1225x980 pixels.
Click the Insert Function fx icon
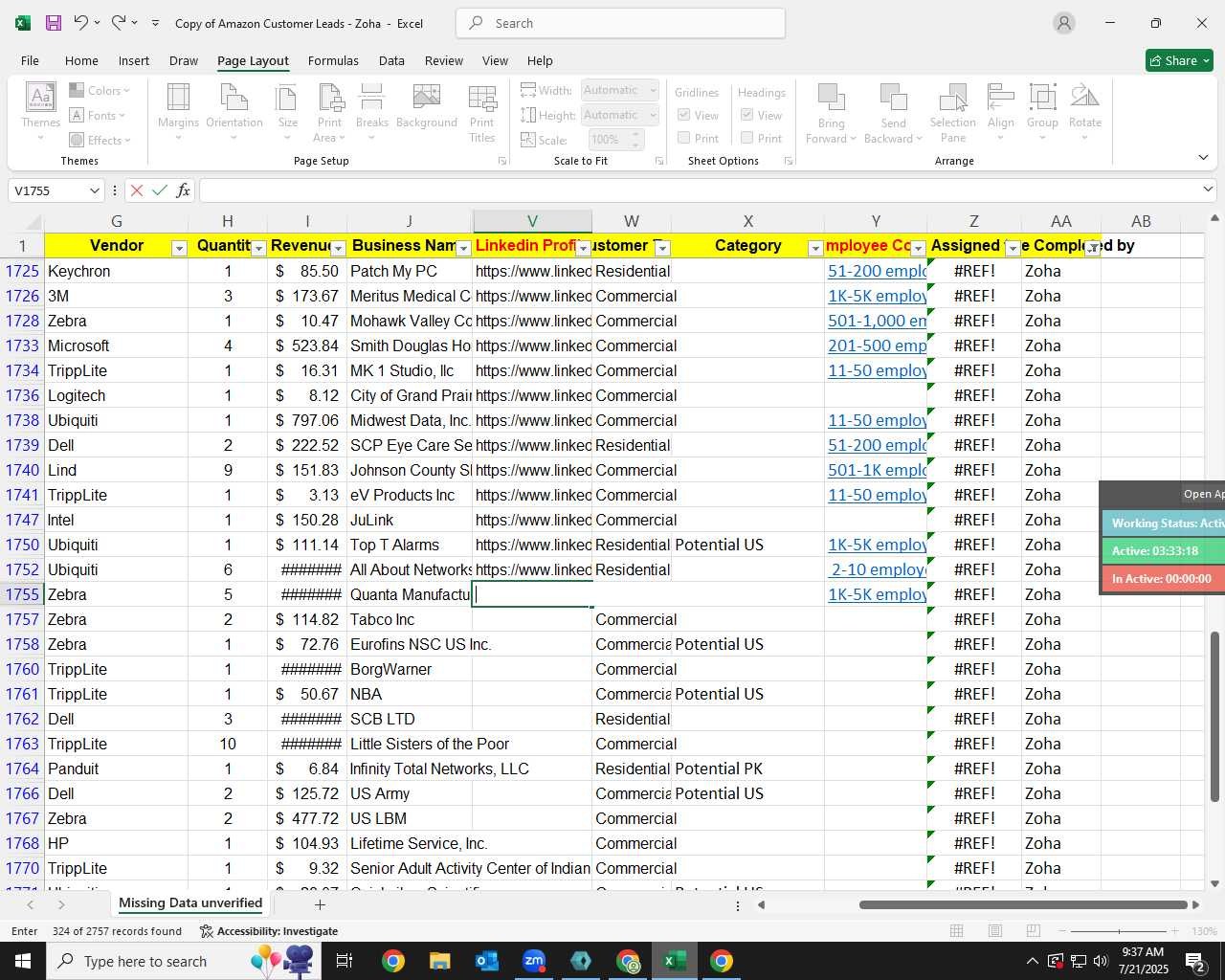pos(183,190)
